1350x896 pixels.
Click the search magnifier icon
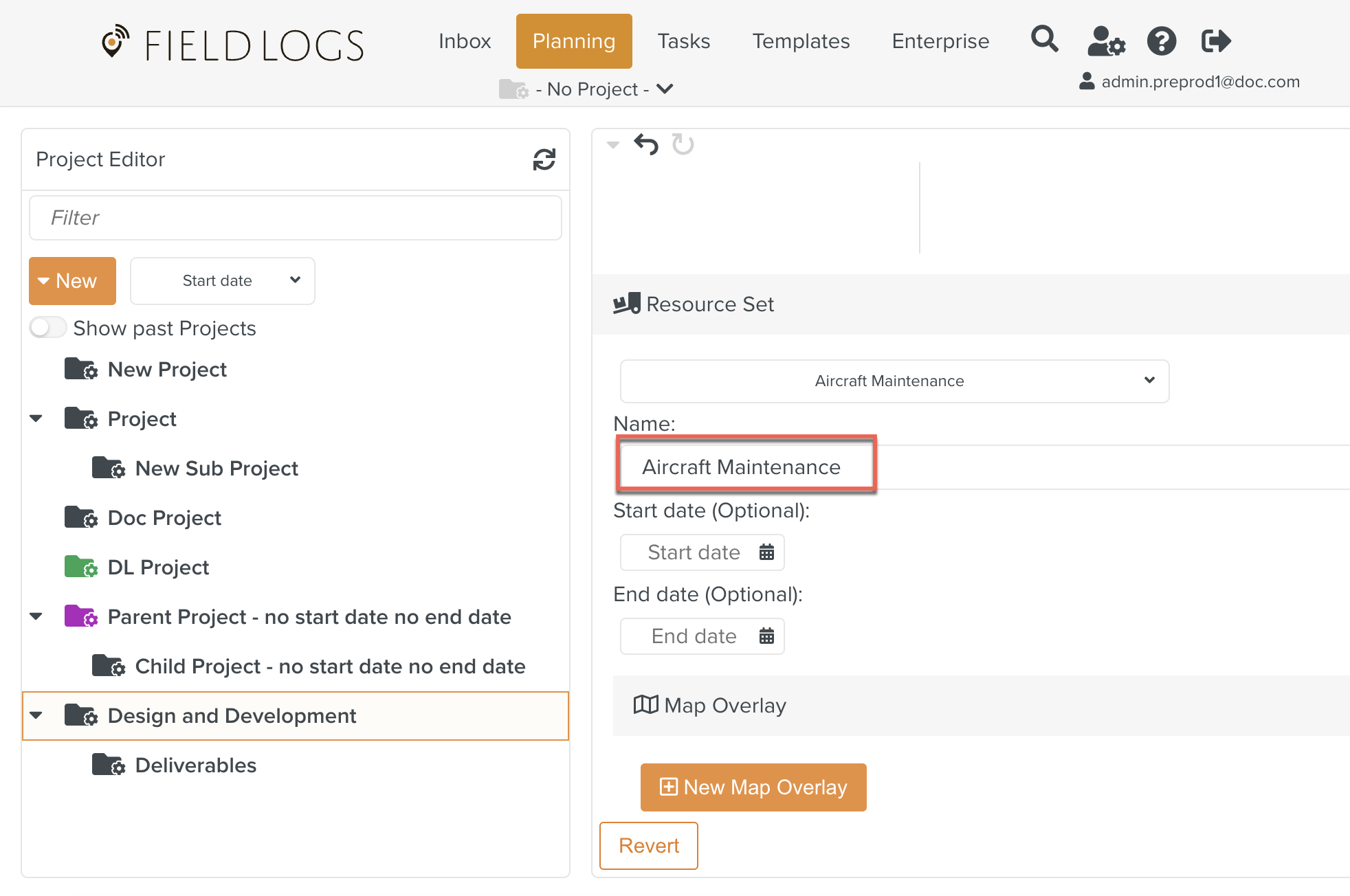(x=1044, y=40)
